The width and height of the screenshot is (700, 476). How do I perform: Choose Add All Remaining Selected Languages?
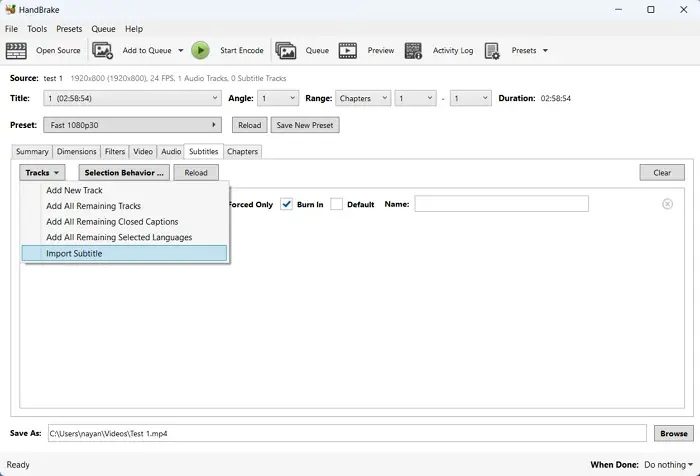pyautogui.click(x=124, y=237)
